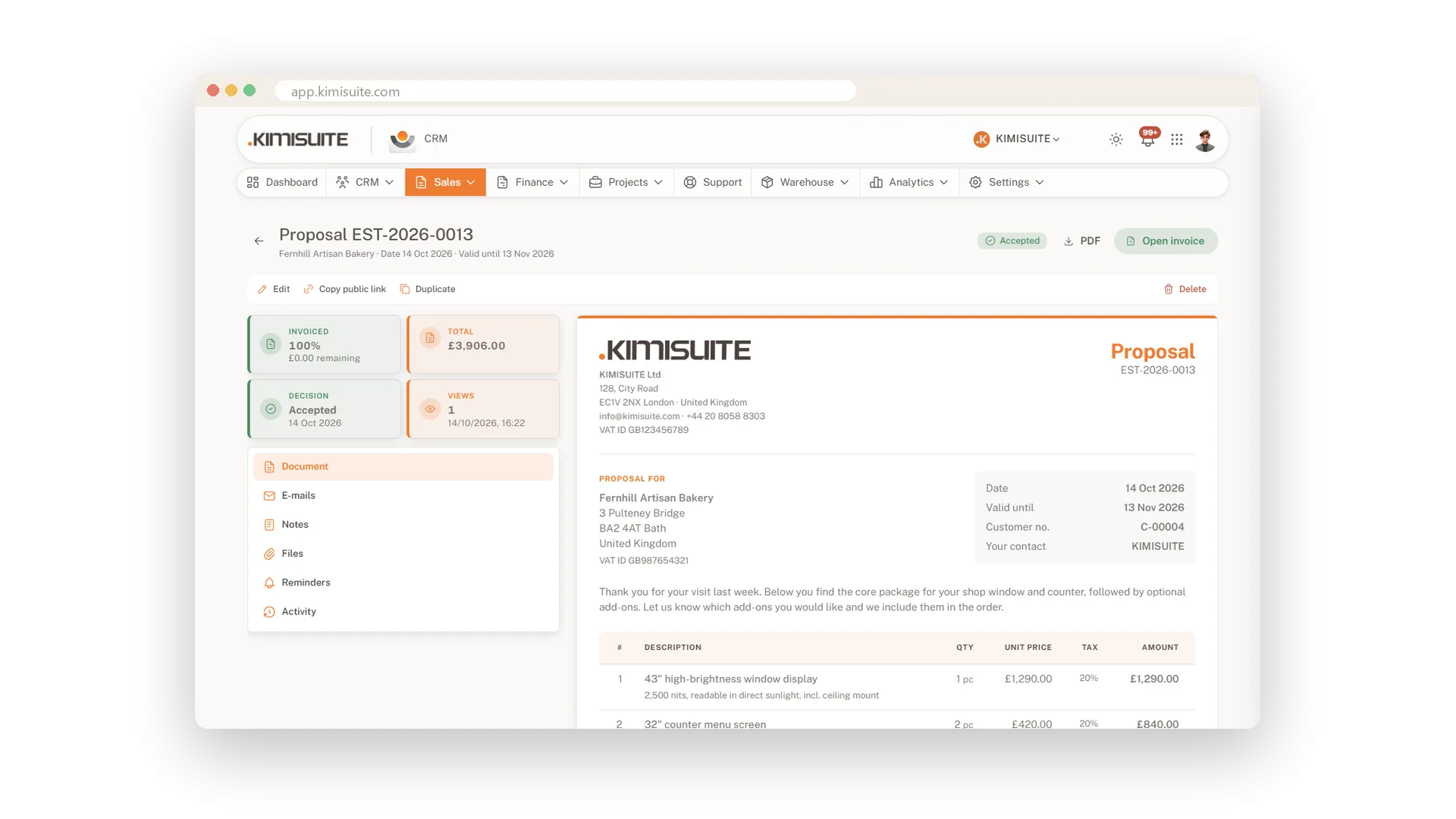Click proposal number EST-2026-0013 under Proposal heading
The width and height of the screenshot is (1456, 819).
[x=1158, y=371]
